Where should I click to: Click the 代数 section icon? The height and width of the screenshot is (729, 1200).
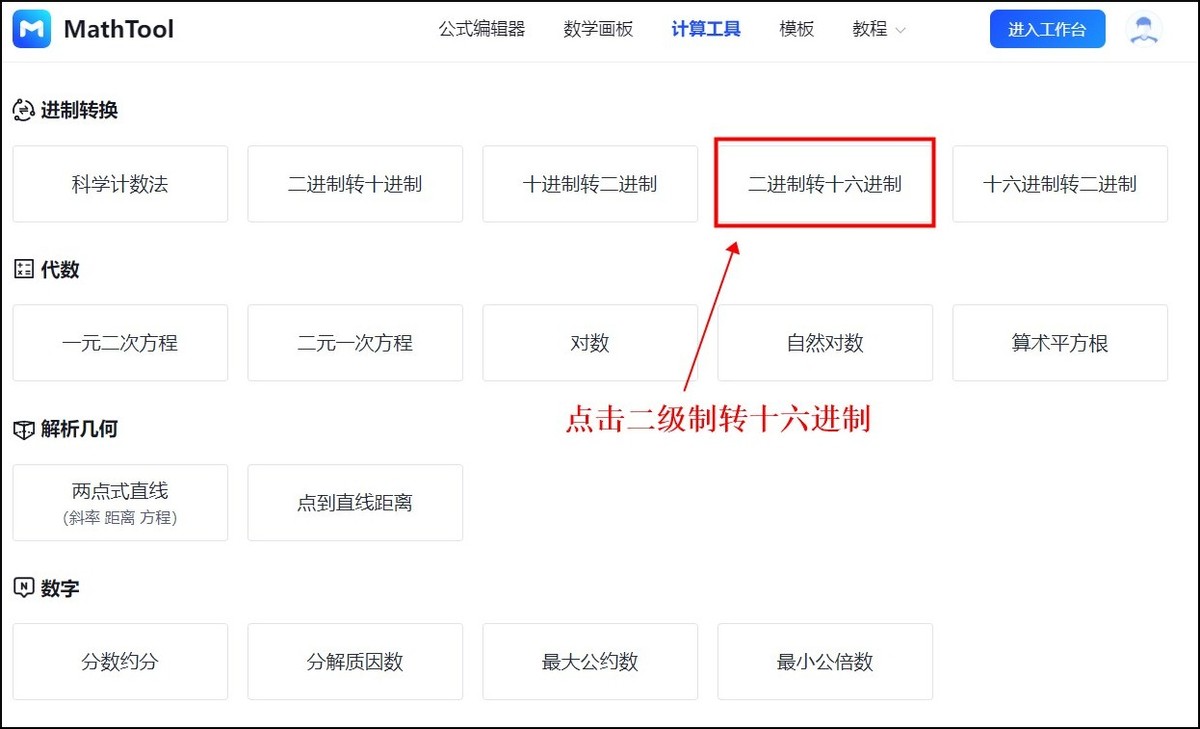click(24, 270)
